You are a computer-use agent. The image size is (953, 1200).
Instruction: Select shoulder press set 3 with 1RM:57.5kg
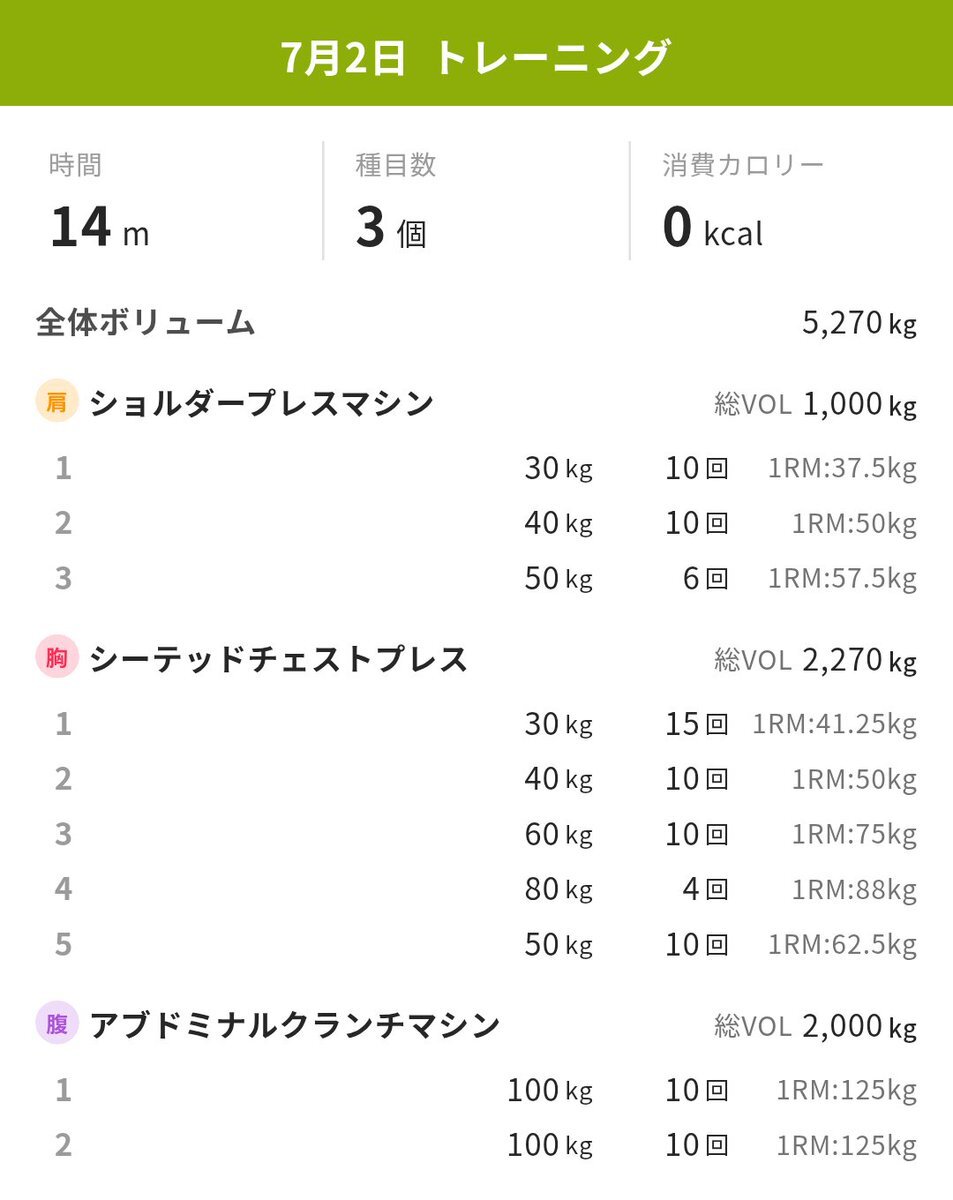point(476,578)
